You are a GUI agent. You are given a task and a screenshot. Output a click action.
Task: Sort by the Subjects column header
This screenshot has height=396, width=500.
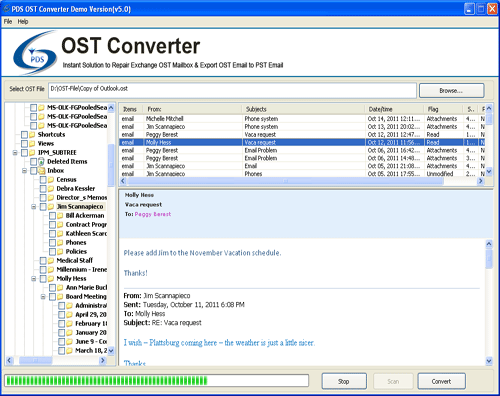303,109
